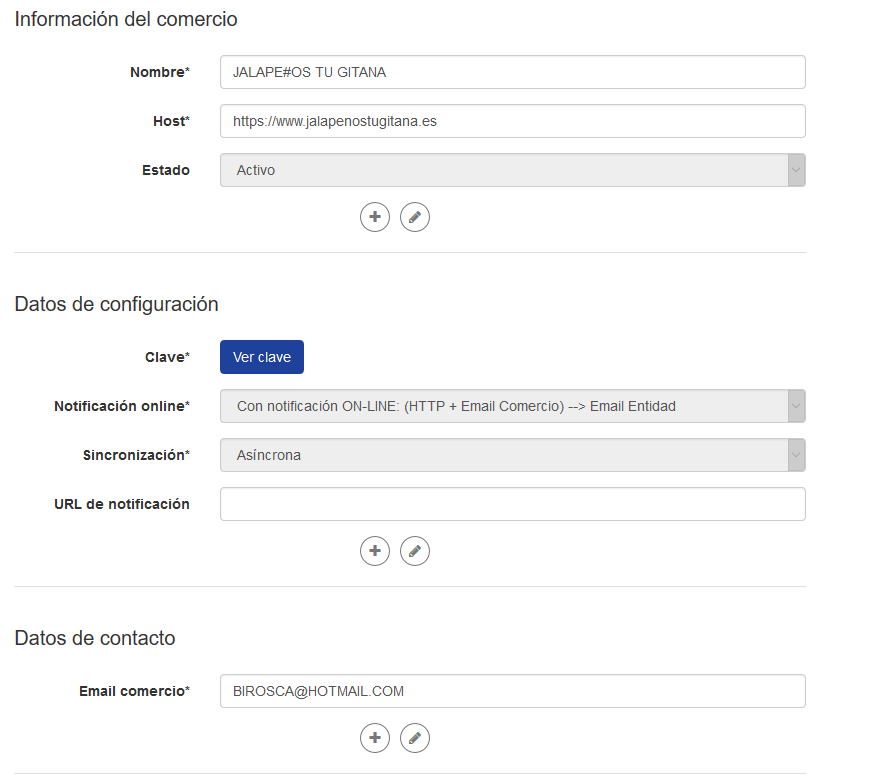The image size is (879, 780).
Task: Click the Sincronización dropdown arrow
Action: pos(796,455)
